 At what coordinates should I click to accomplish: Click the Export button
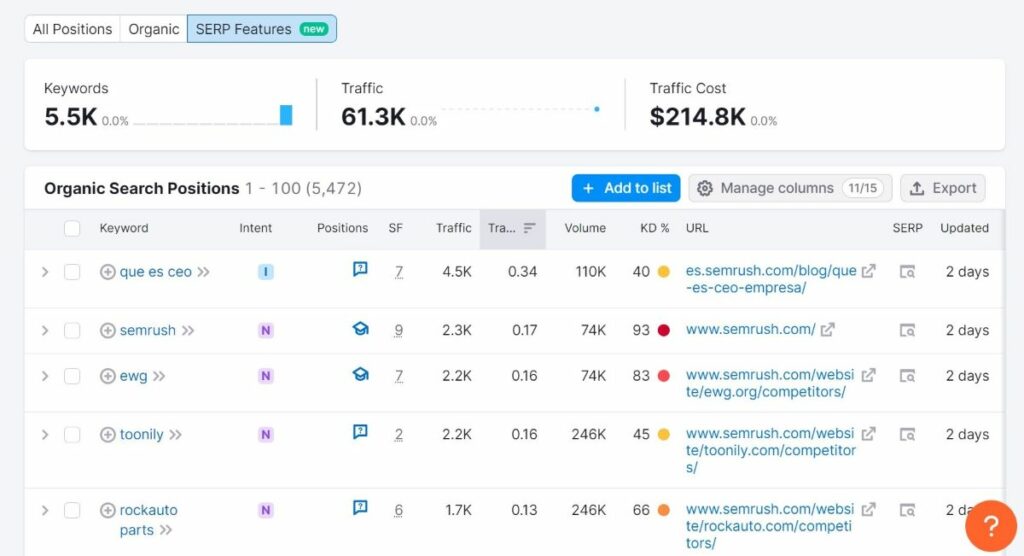(x=942, y=188)
